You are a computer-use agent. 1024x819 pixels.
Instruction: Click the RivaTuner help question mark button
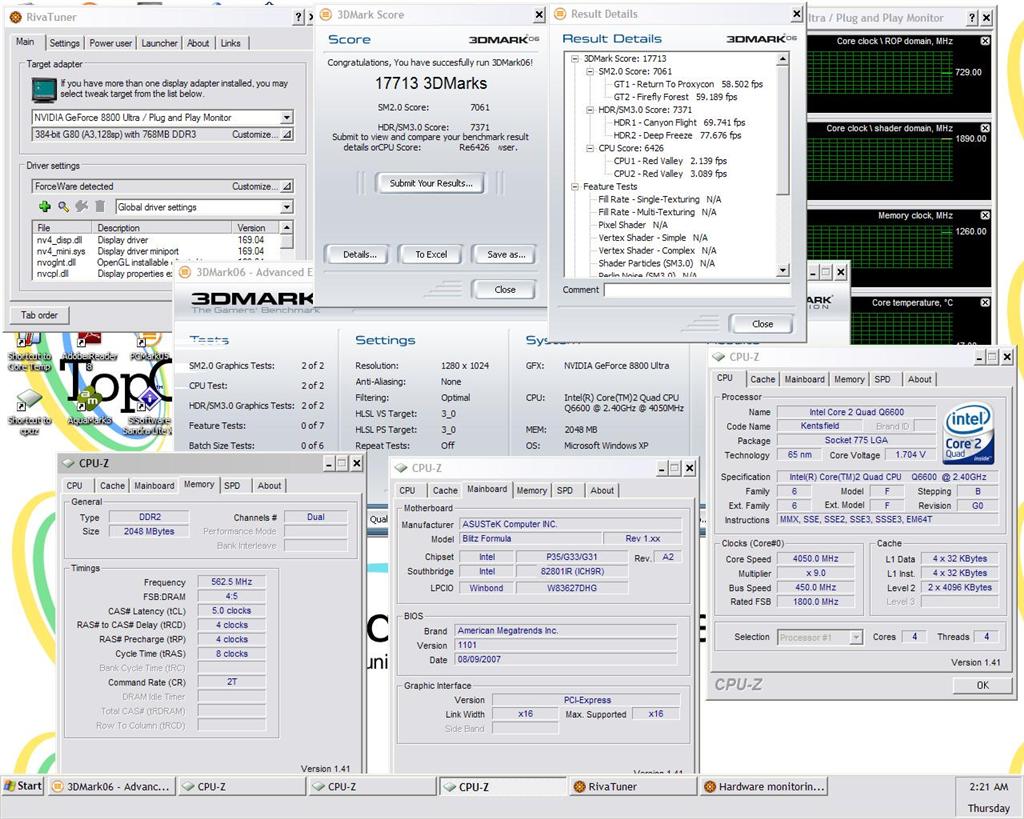pyautogui.click(x=298, y=17)
